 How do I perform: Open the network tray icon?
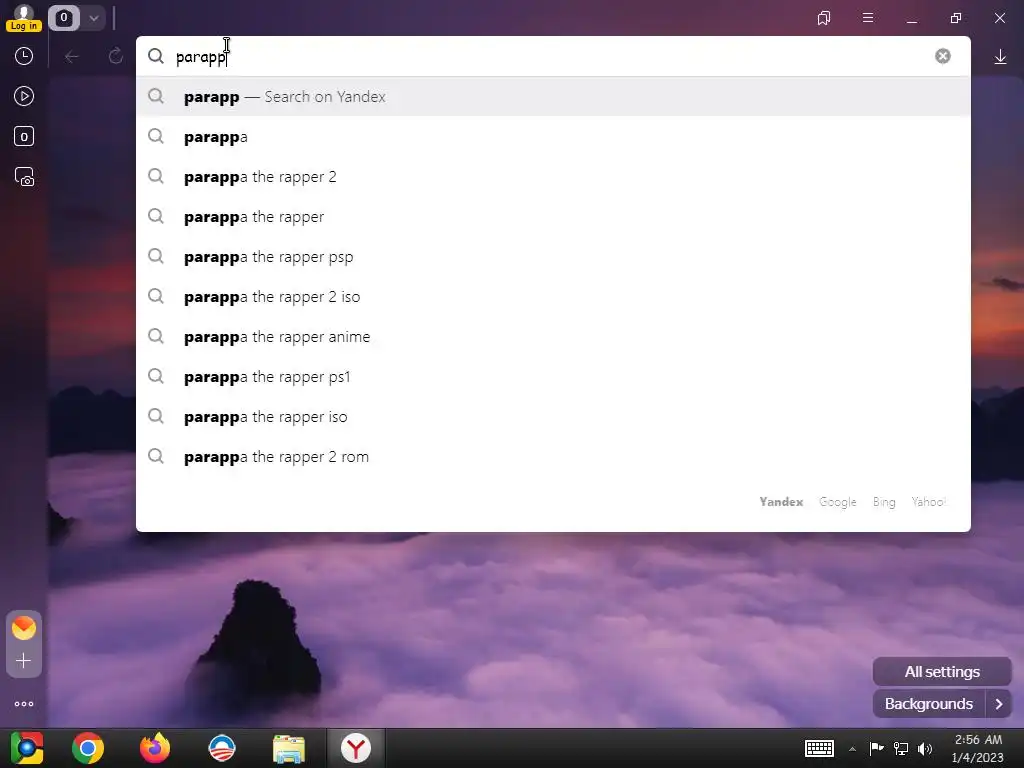(x=901, y=748)
